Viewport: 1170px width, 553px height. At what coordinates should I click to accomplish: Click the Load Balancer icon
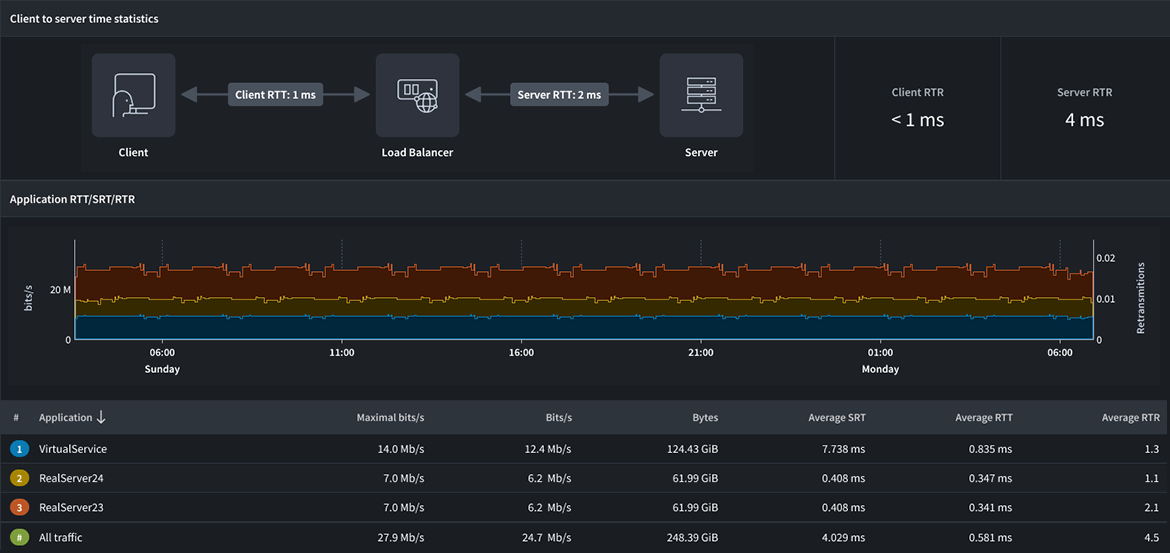[417, 95]
